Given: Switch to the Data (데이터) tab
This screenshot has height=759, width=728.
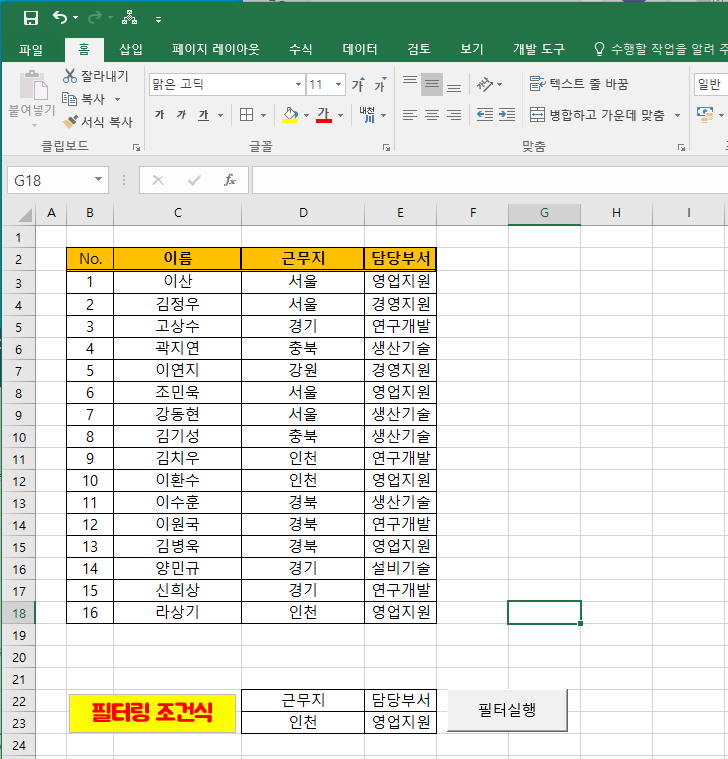Looking at the screenshot, I should (x=360, y=49).
